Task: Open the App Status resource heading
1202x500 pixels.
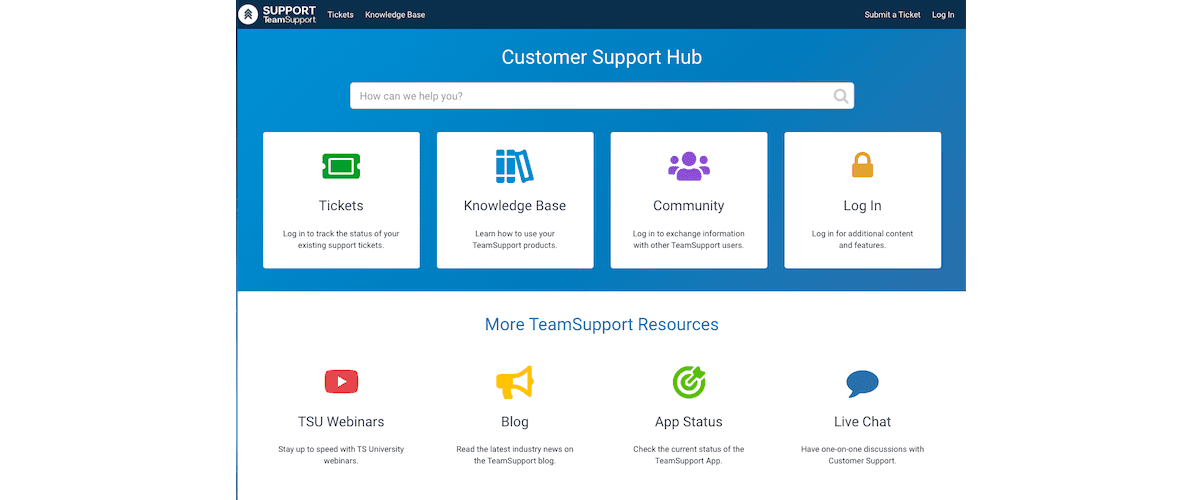Action: coord(688,422)
